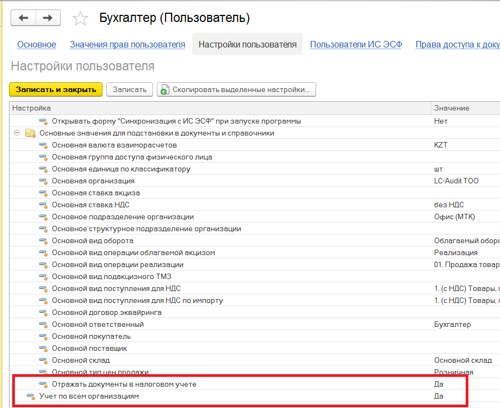The image size is (500, 408).
Task: Click the Настройка column header
Action: [220, 108]
